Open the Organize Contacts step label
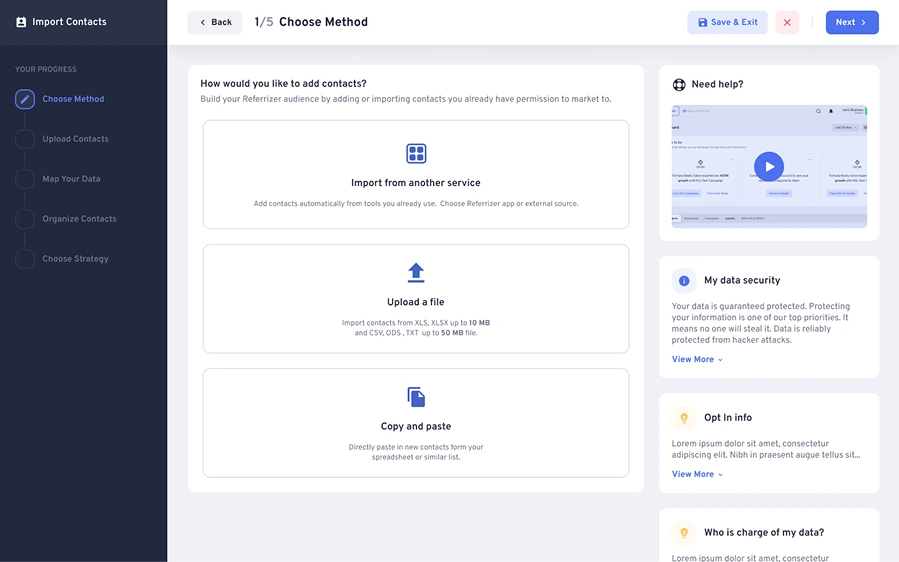899x562 pixels. [x=79, y=218]
